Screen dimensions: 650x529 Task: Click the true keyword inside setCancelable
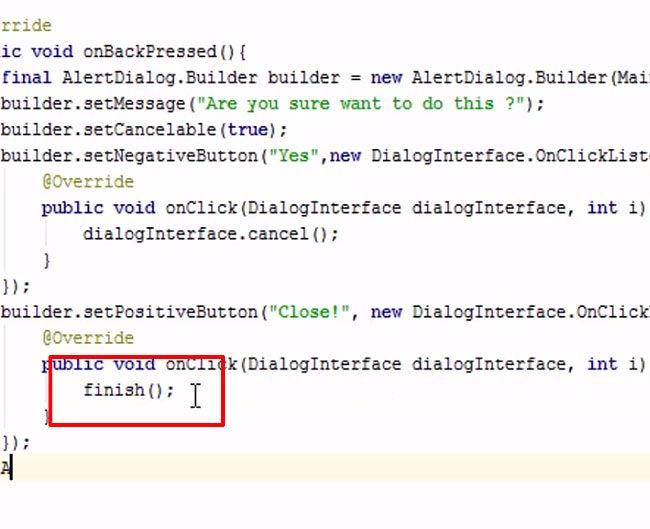tap(247, 130)
